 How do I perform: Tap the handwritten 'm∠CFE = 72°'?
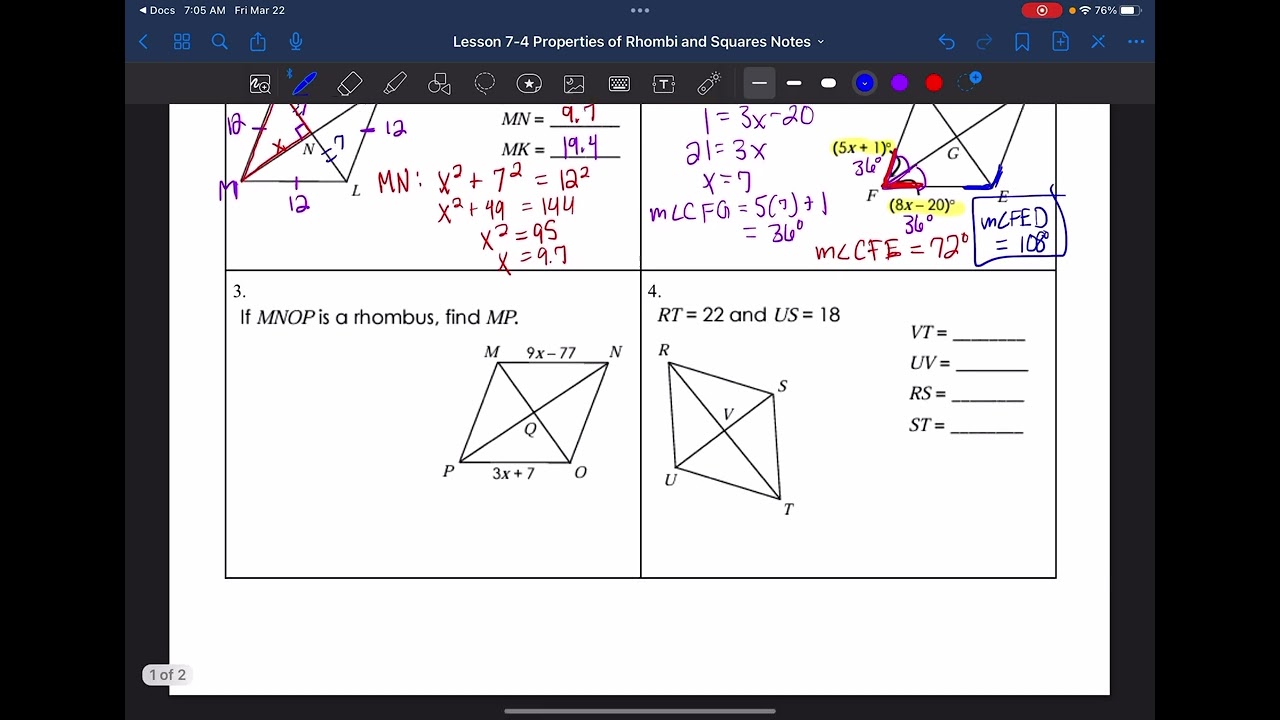coord(891,249)
